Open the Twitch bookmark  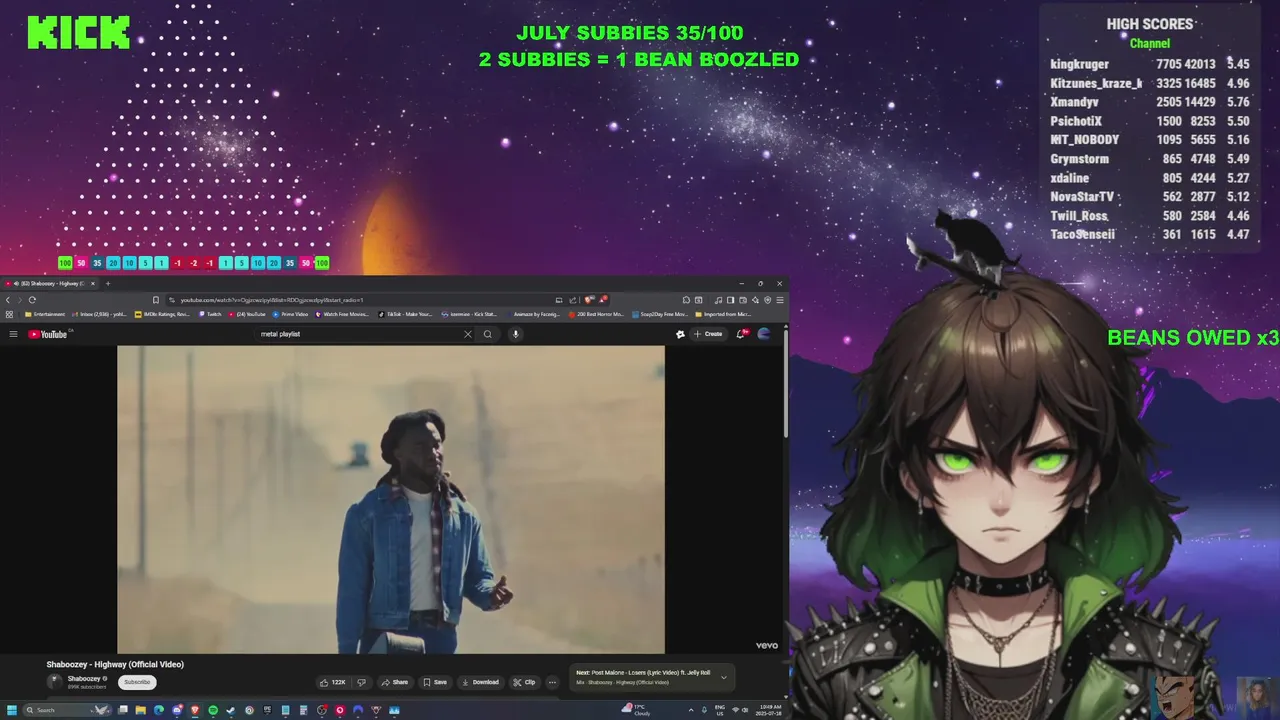210,314
